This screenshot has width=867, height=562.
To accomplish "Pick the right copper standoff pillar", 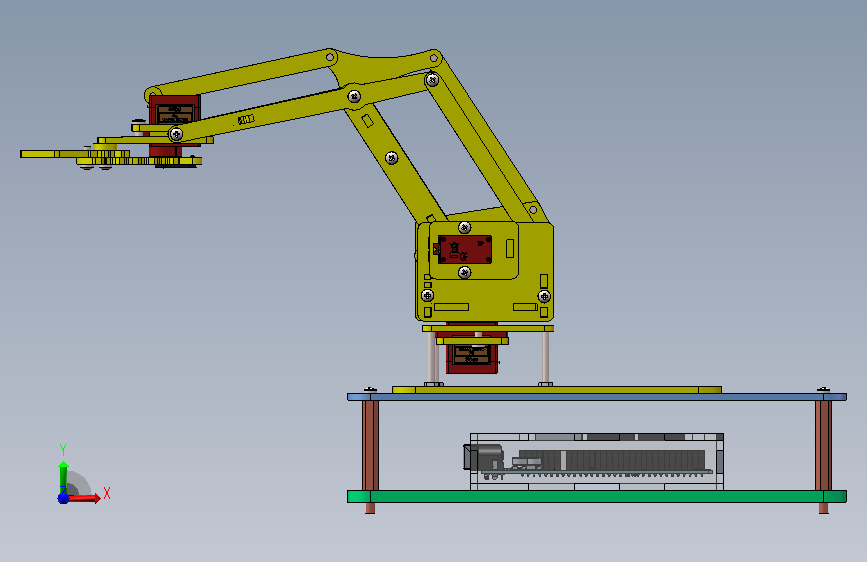I will click(823, 445).
